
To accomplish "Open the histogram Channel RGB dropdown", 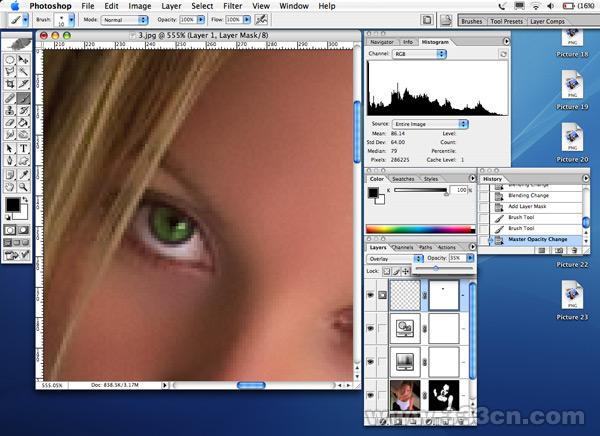I will point(418,55).
